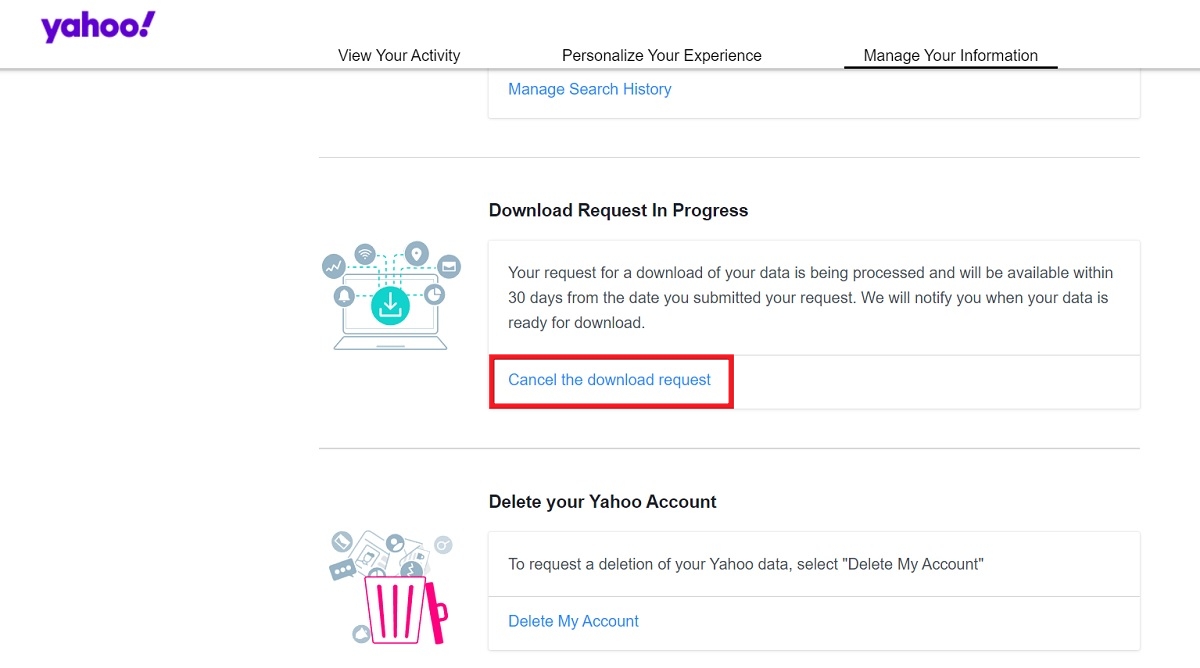Cancel the download request

(609, 380)
